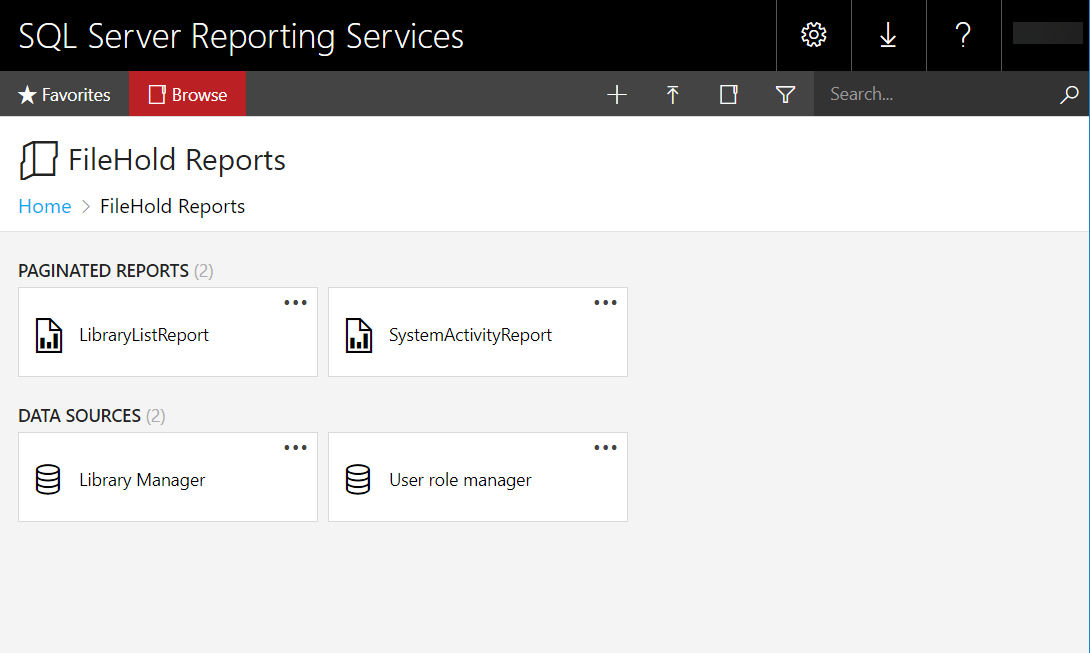Navigate to Home via the breadcrumb link
The image size is (1090, 653).
pos(44,206)
